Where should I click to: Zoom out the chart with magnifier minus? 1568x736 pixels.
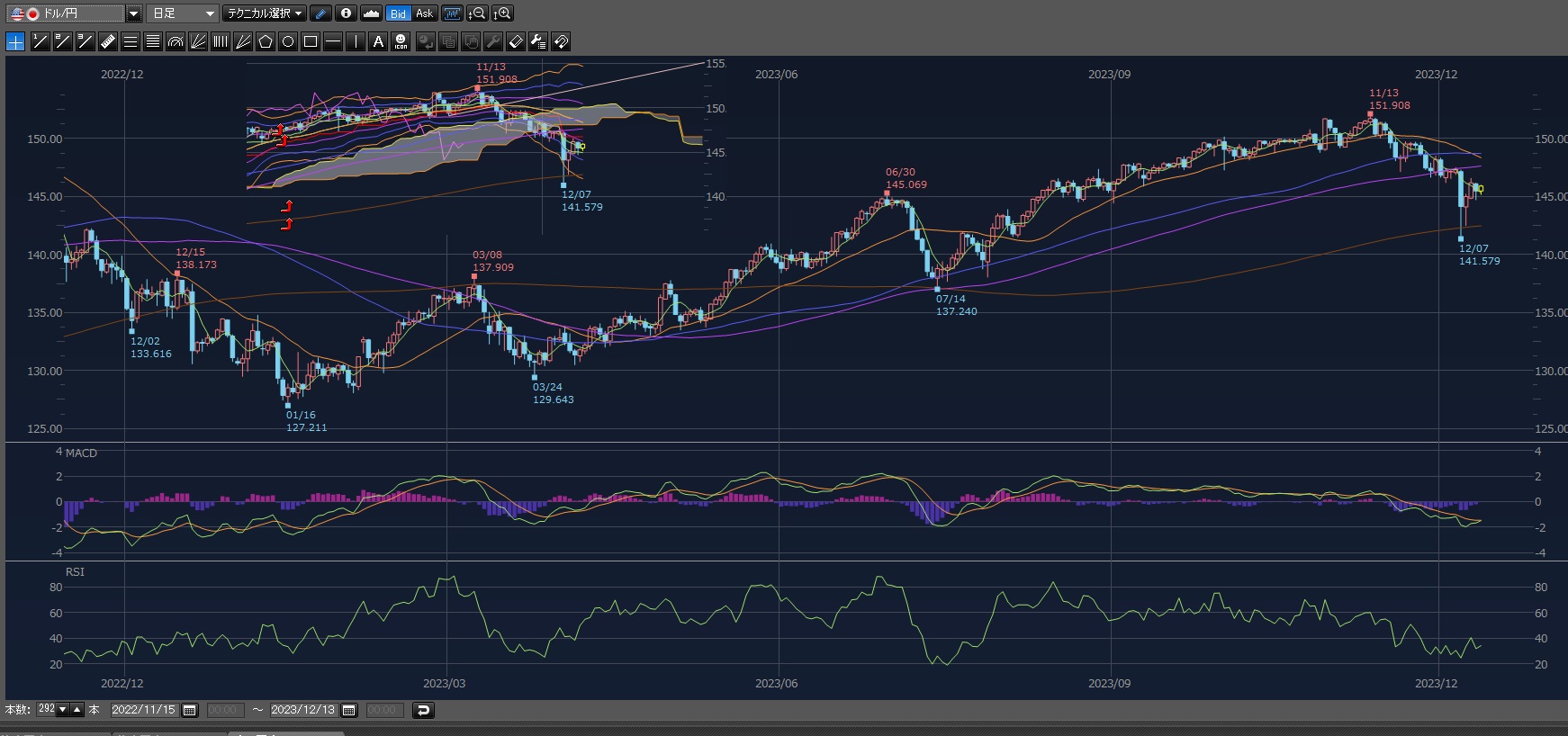(478, 13)
